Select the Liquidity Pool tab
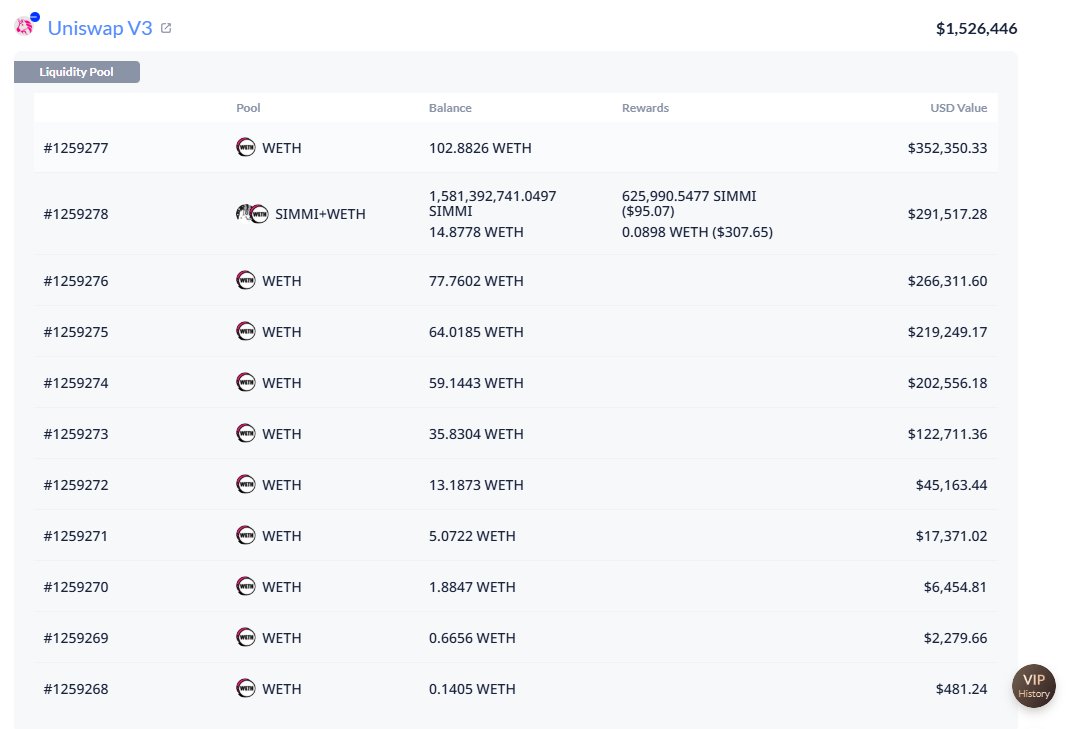Viewport: 1073px width, 729px height. click(x=77, y=72)
